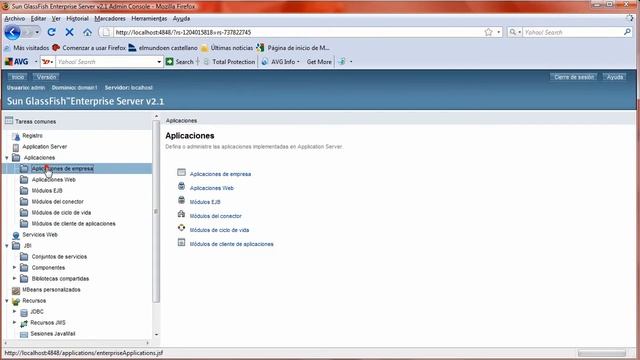Screen dimensions: 640x360
Task: Click the JDBC database icon
Action: click(24, 312)
